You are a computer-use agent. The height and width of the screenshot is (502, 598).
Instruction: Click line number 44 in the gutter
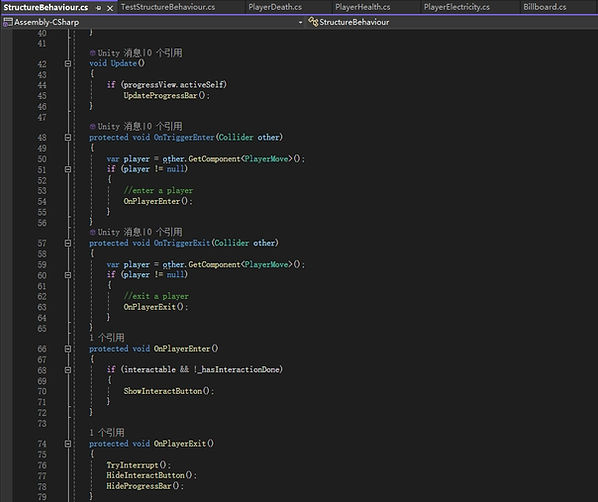[42, 85]
